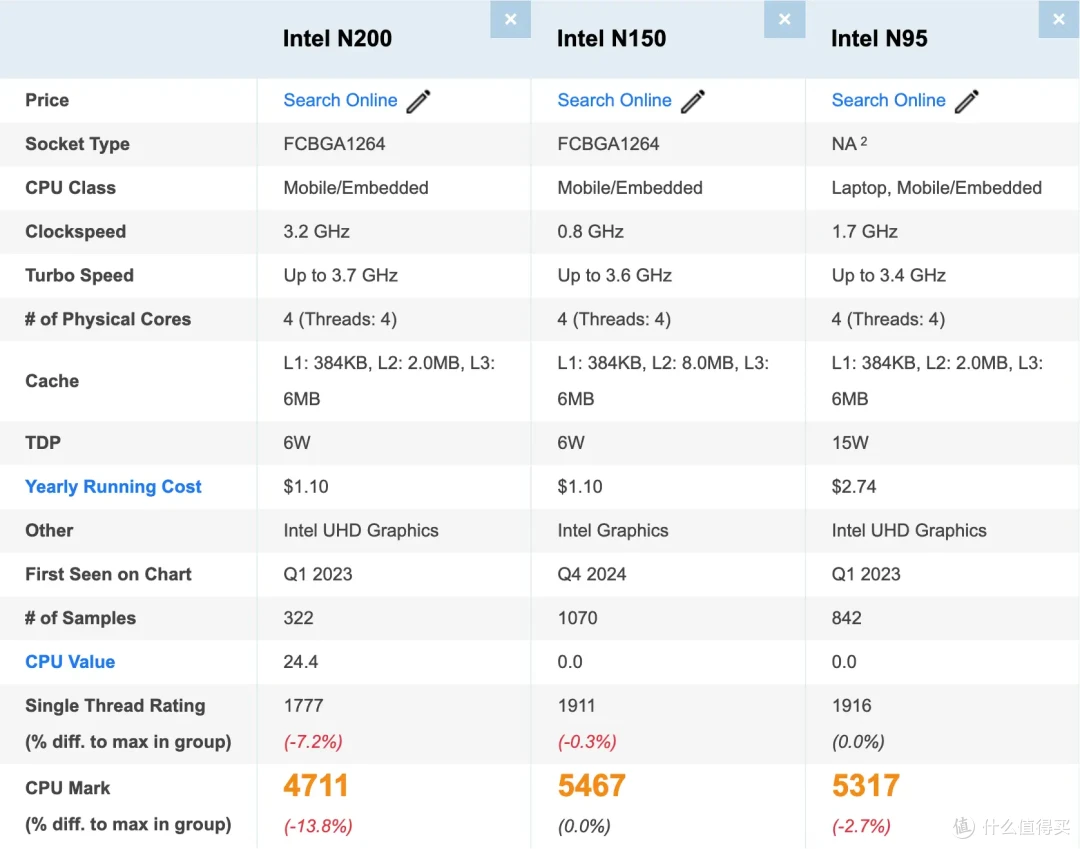Screen dimensions: 1080x849
Task: Click the Intel Graphics entry for N150
Action: [612, 530]
